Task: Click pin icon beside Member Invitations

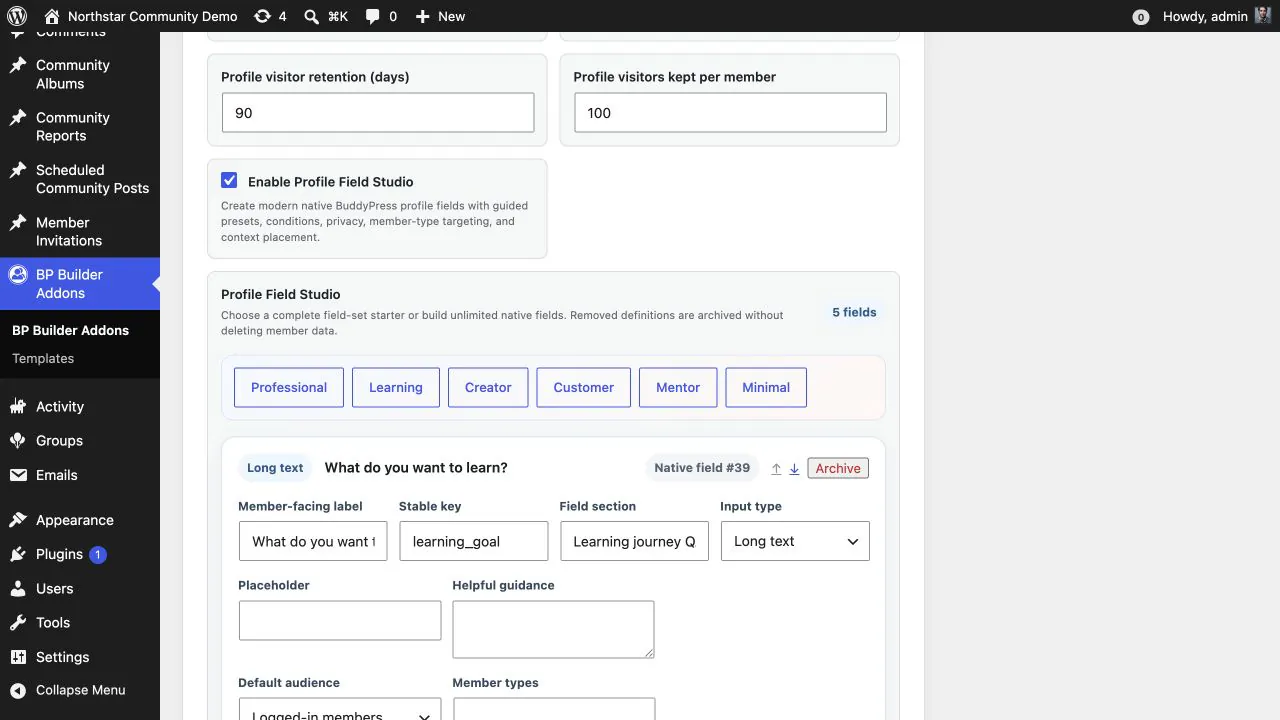Action: coord(17,222)
